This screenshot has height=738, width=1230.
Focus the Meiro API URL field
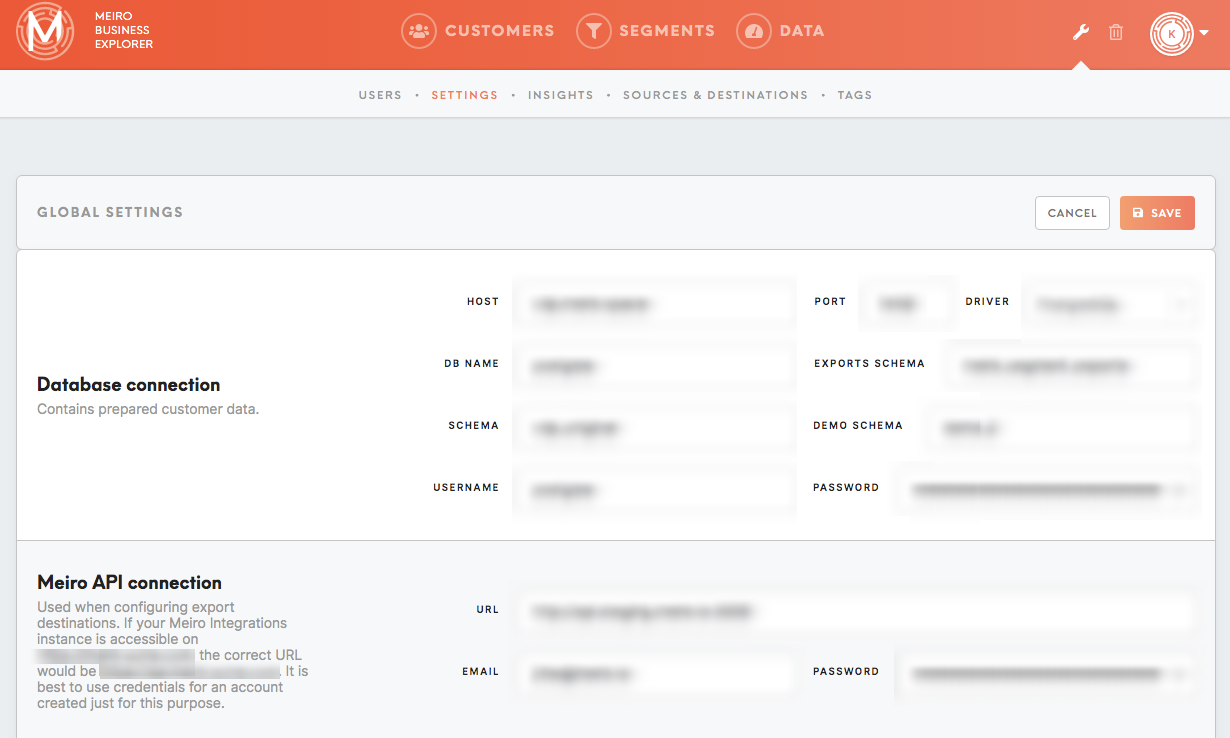tap(855, 610)
